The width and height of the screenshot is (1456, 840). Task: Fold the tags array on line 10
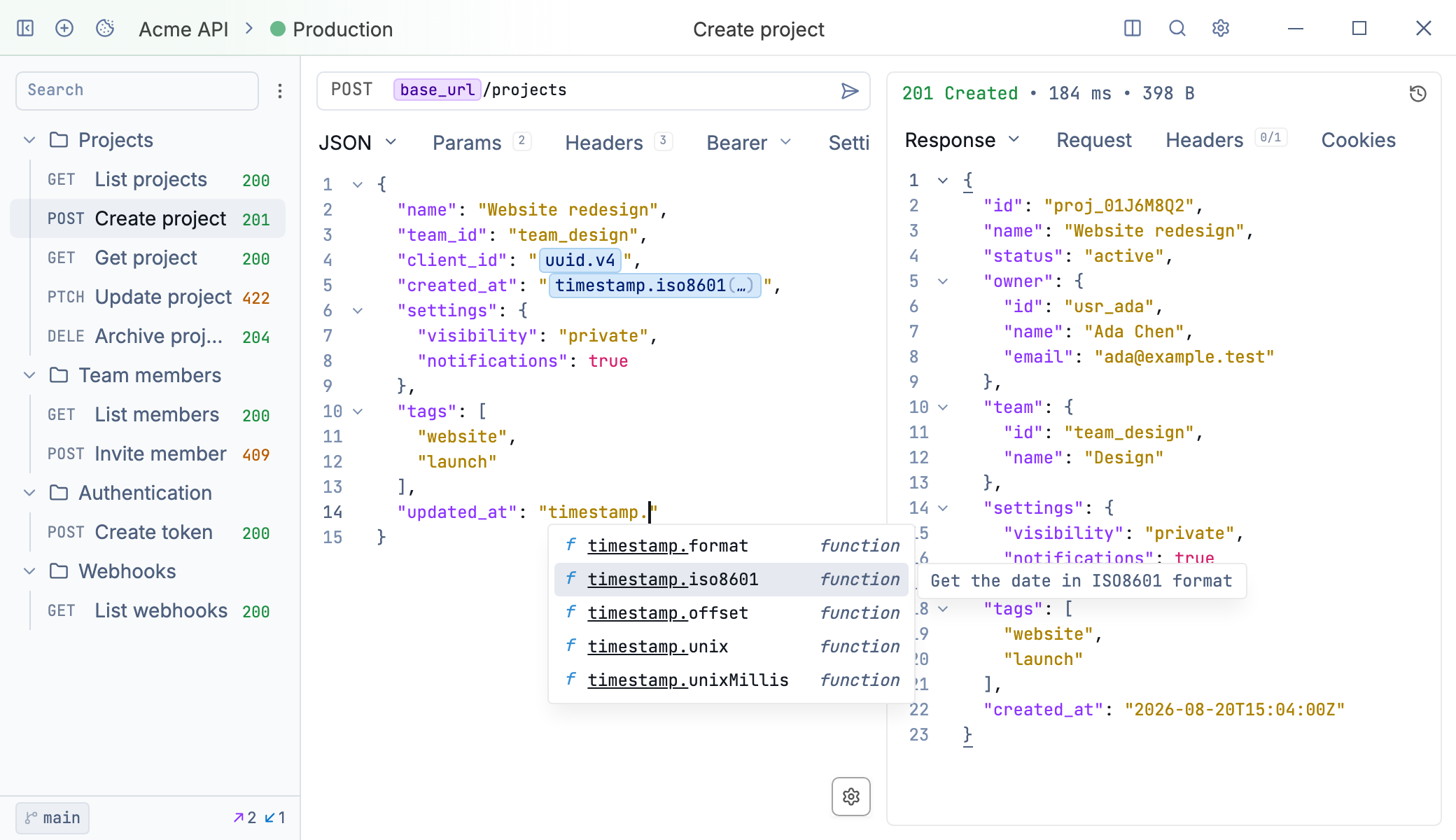coord(358,412)
